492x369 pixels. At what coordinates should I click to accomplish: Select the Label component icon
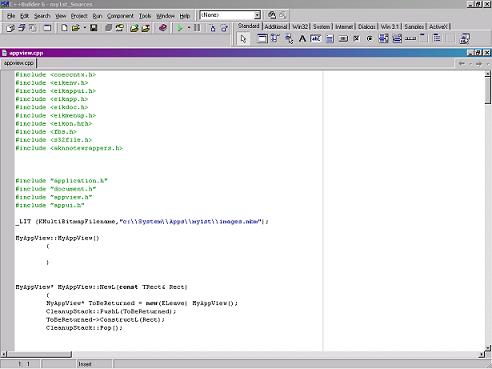point(302,39)
